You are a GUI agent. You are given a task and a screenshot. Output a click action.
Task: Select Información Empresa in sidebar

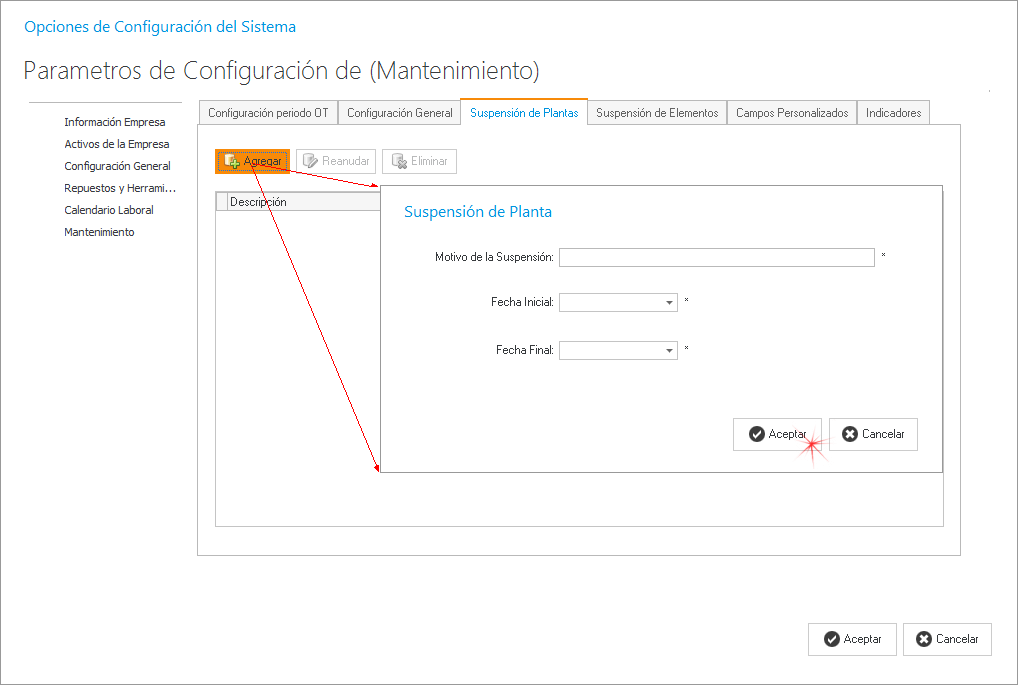115,122
